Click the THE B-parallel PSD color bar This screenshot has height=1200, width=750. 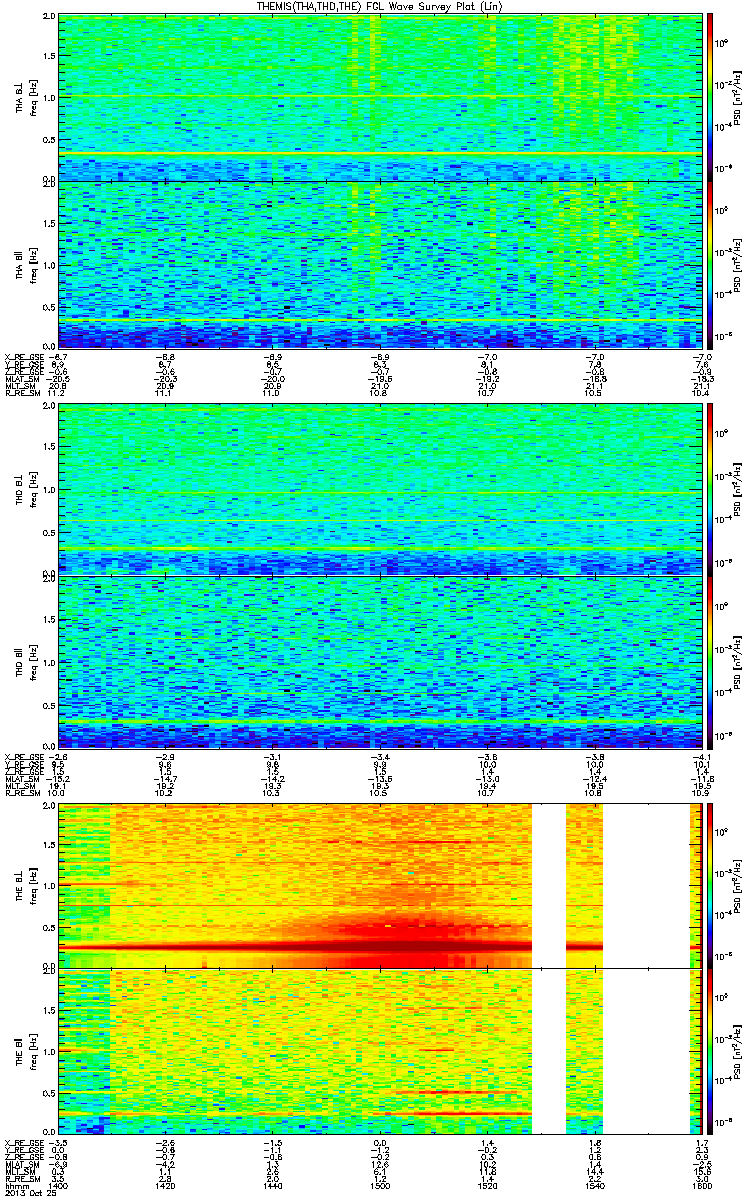coord(710,1051)
